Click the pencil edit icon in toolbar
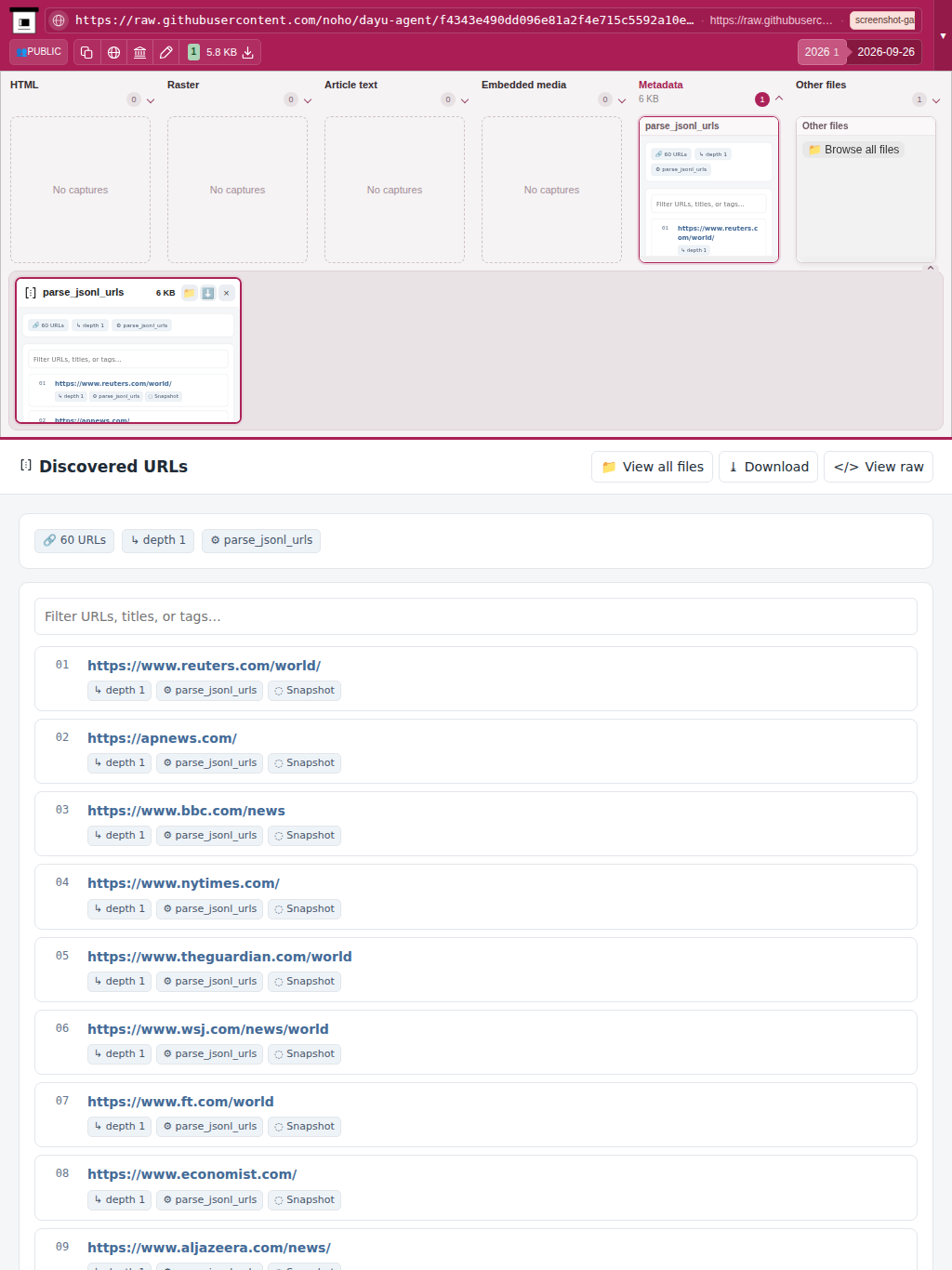Viewport: 952px width, 1270px height. pos(166,52)
